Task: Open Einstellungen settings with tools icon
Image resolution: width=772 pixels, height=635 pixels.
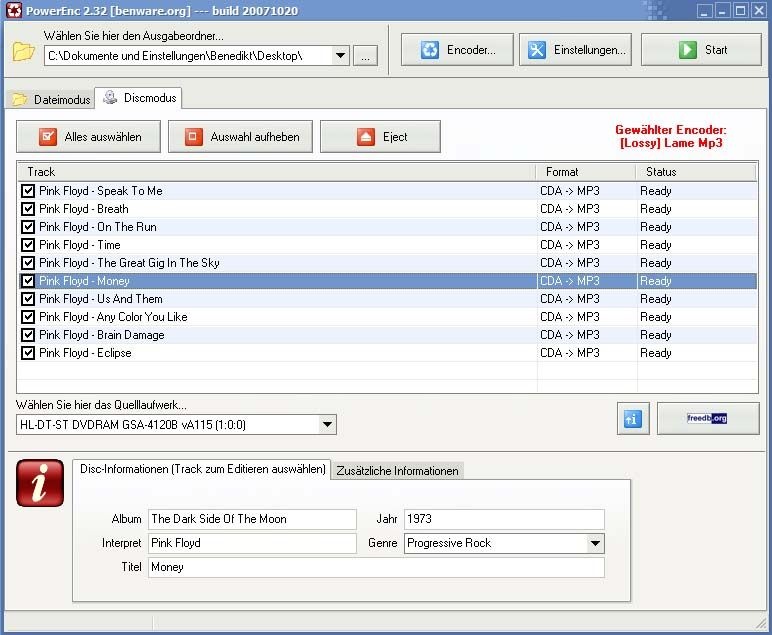Action: point(575,50)
